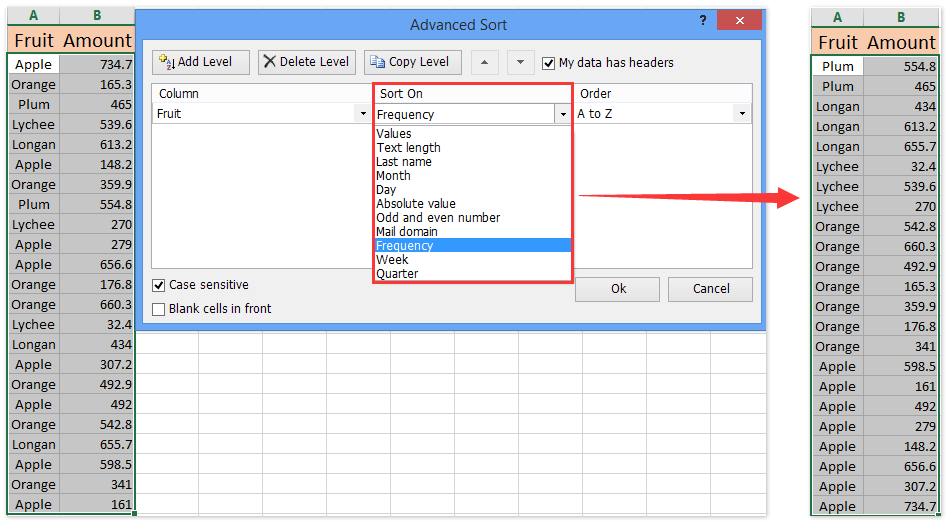Screen dimensions: 948x525
Task: Select cell containing 734.7 in left table
Action: click(97, 64)
